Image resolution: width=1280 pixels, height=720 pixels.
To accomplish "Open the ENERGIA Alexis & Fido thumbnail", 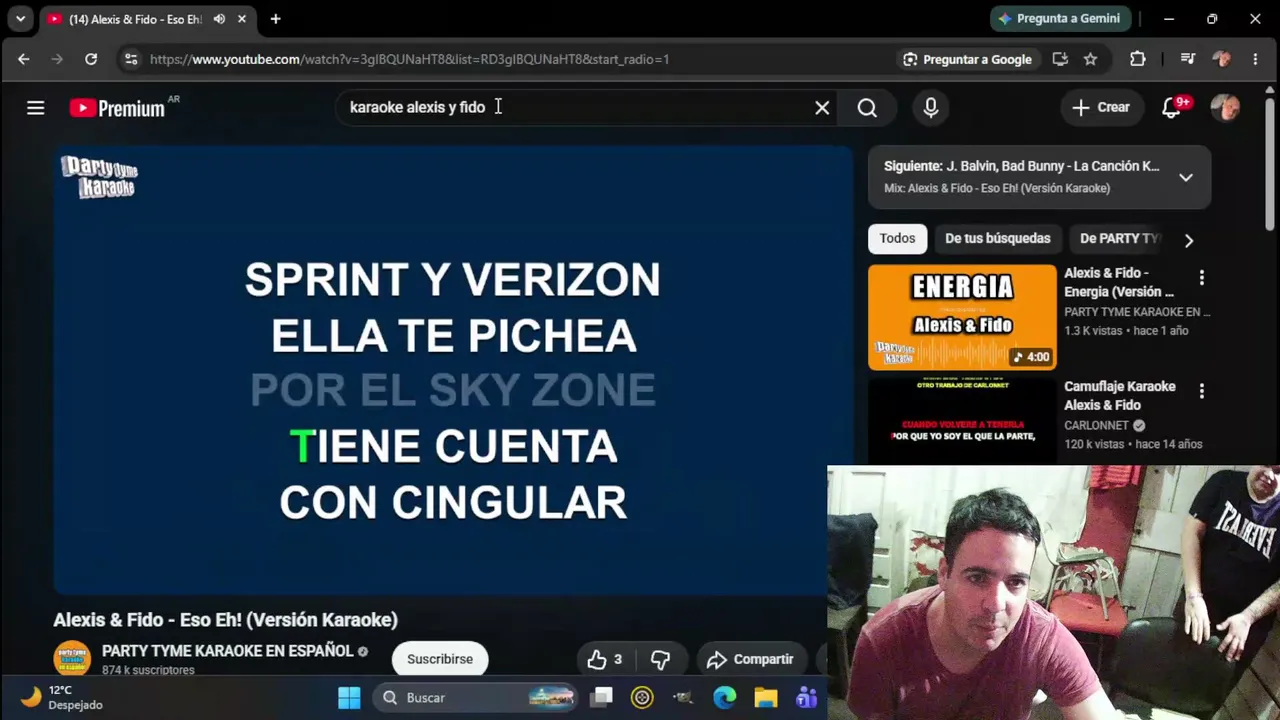I will [962, 317].
